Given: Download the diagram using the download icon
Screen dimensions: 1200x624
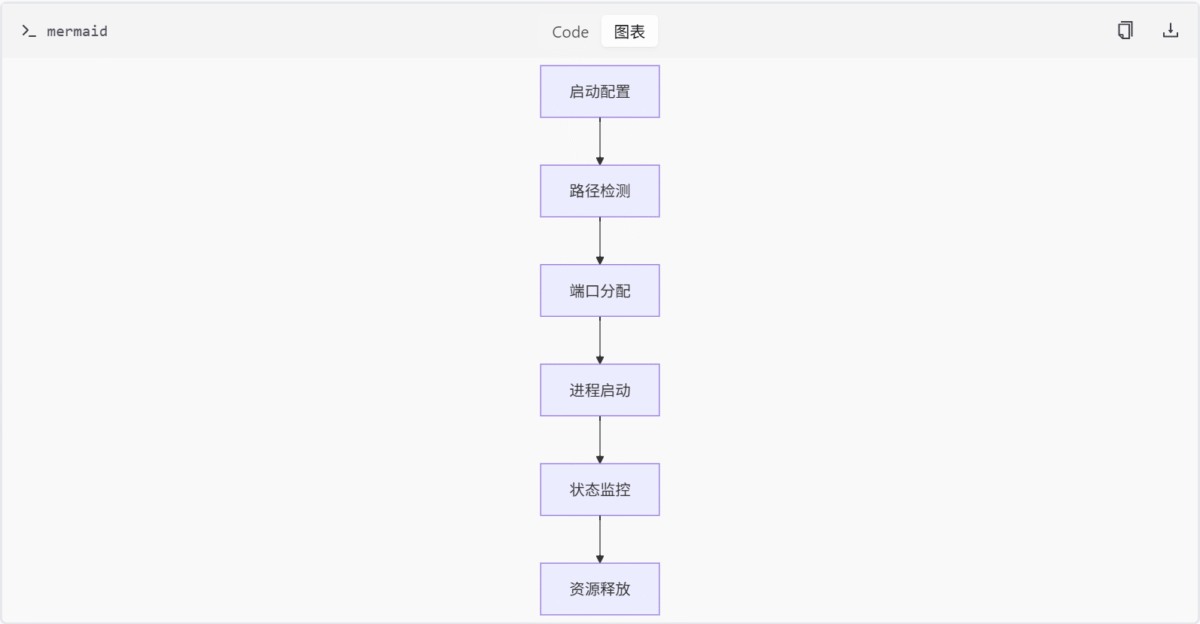Looking at the screenshot, I should coord(1170,30).
